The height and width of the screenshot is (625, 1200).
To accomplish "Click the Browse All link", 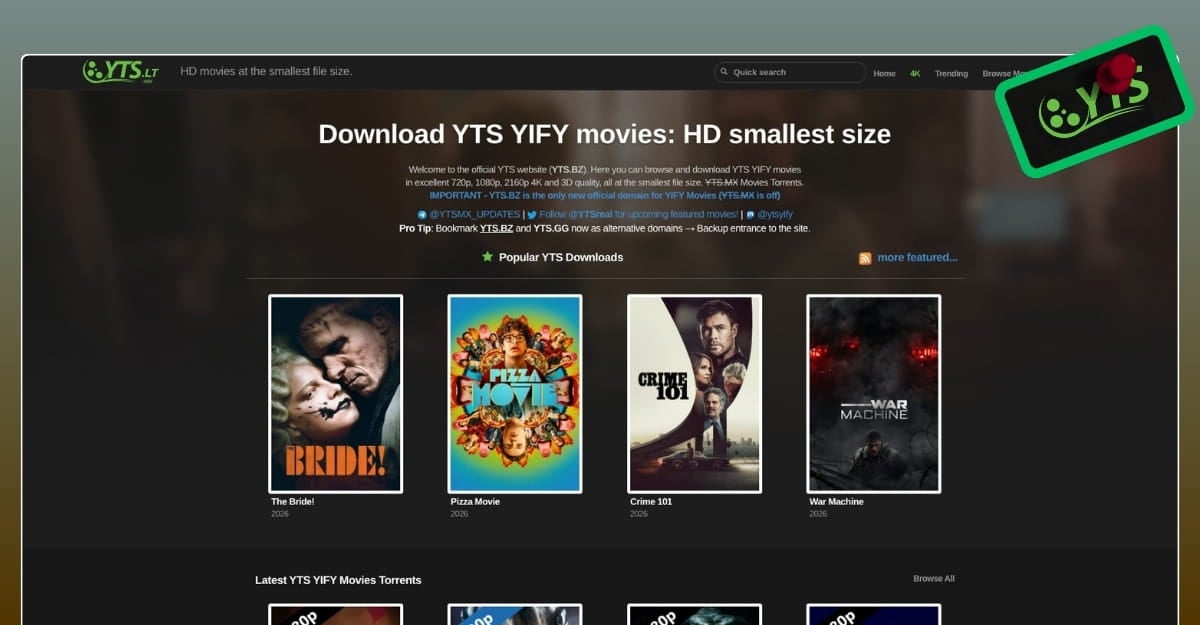I will [934, 579].
